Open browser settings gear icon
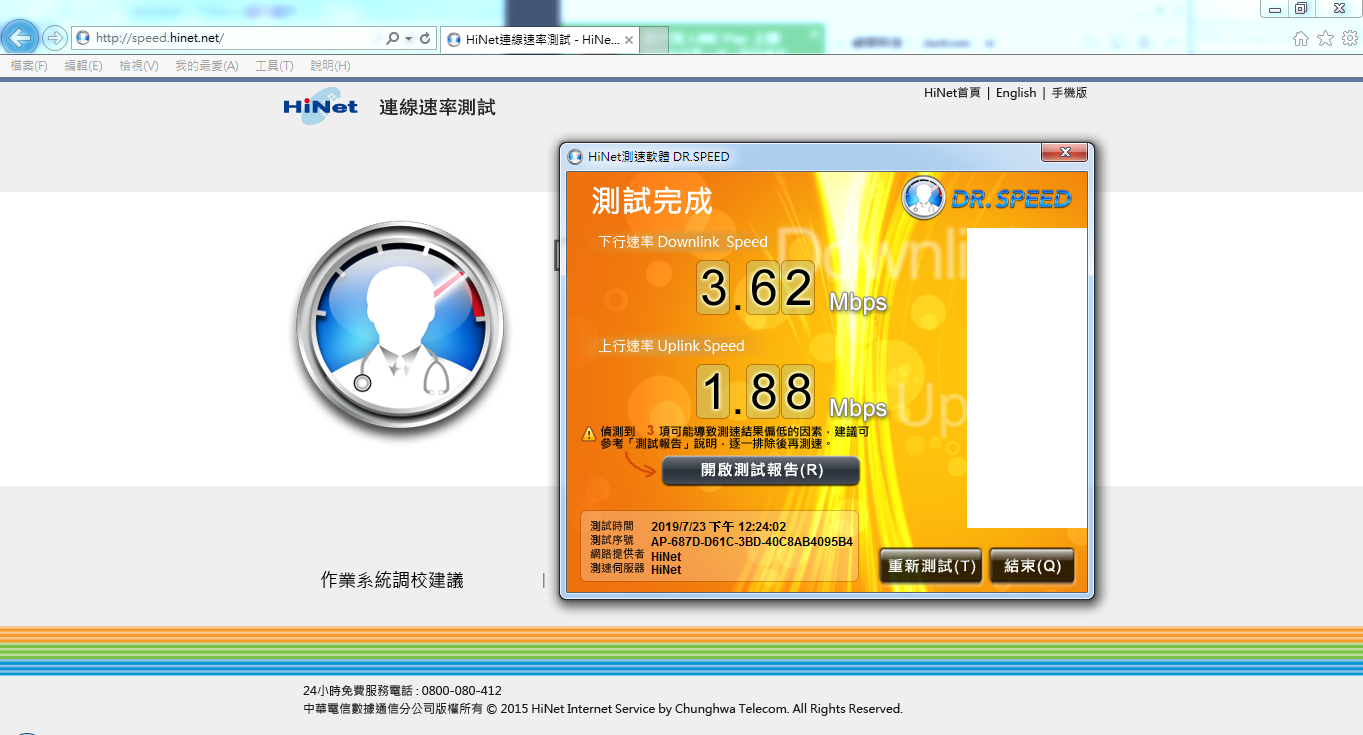Viewport: 1363px width, 735px height. tap(1349, 39)
